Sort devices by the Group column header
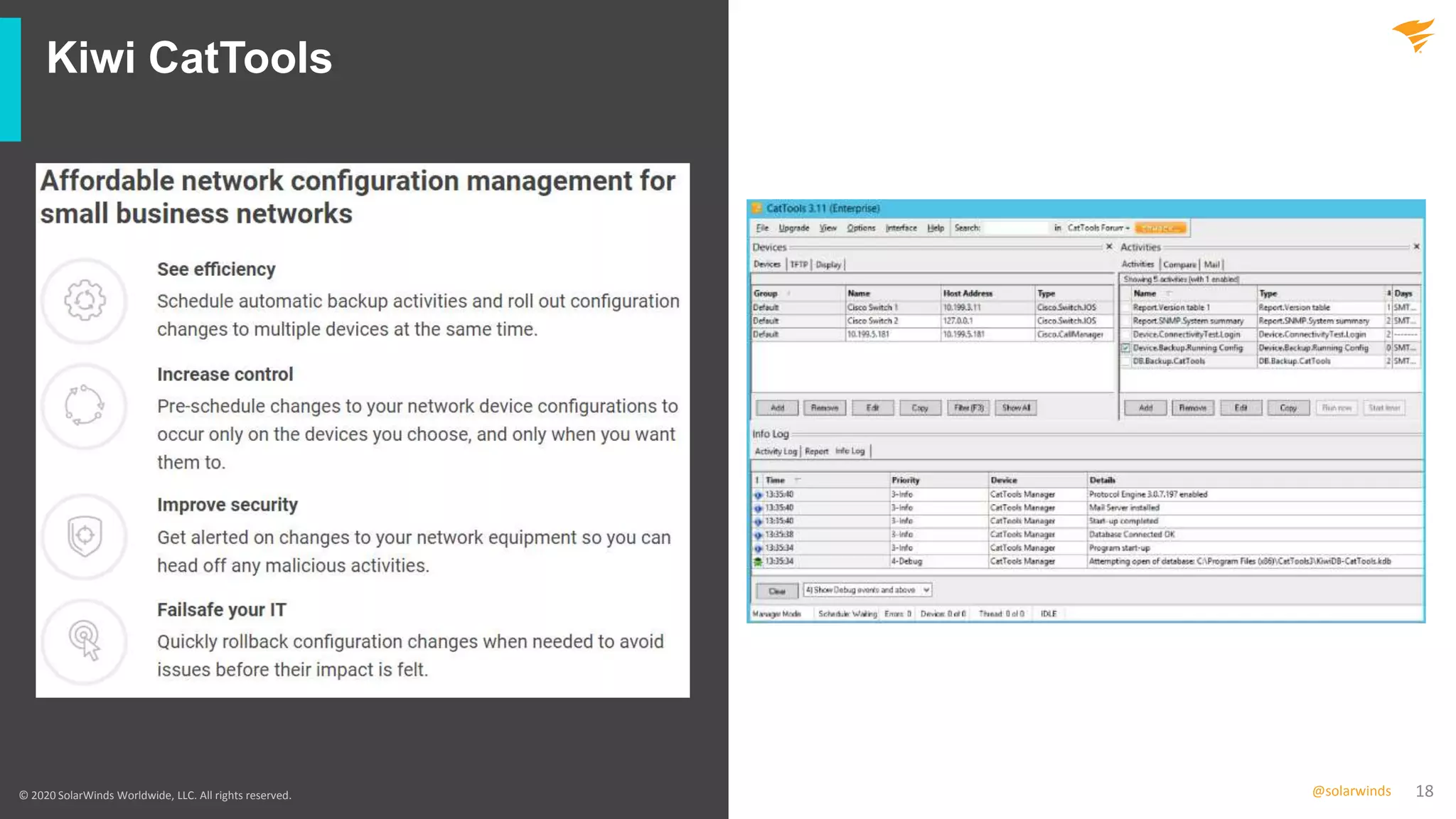The height and width of the screenshot is (819, 1456). coord(766,293)
